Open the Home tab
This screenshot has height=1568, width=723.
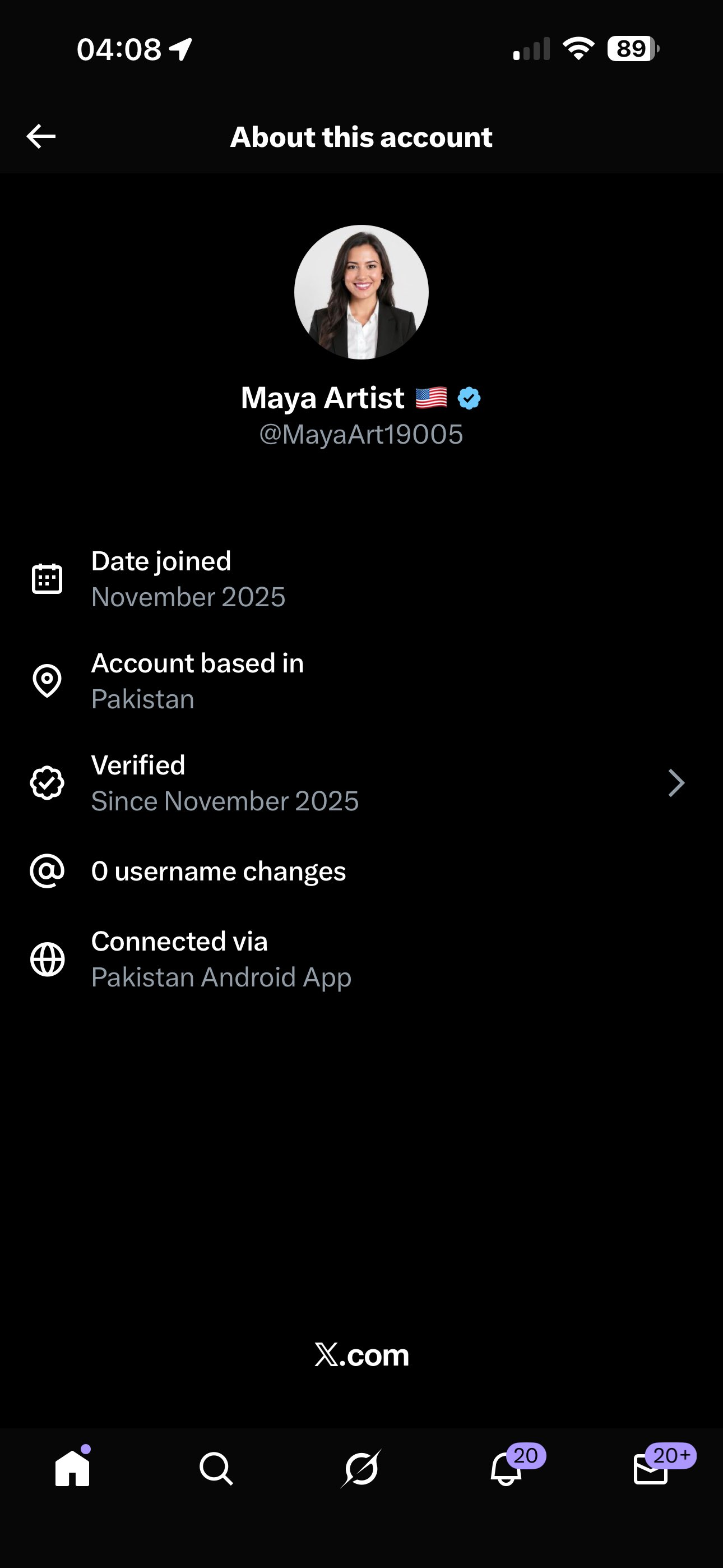[72, 1468]
